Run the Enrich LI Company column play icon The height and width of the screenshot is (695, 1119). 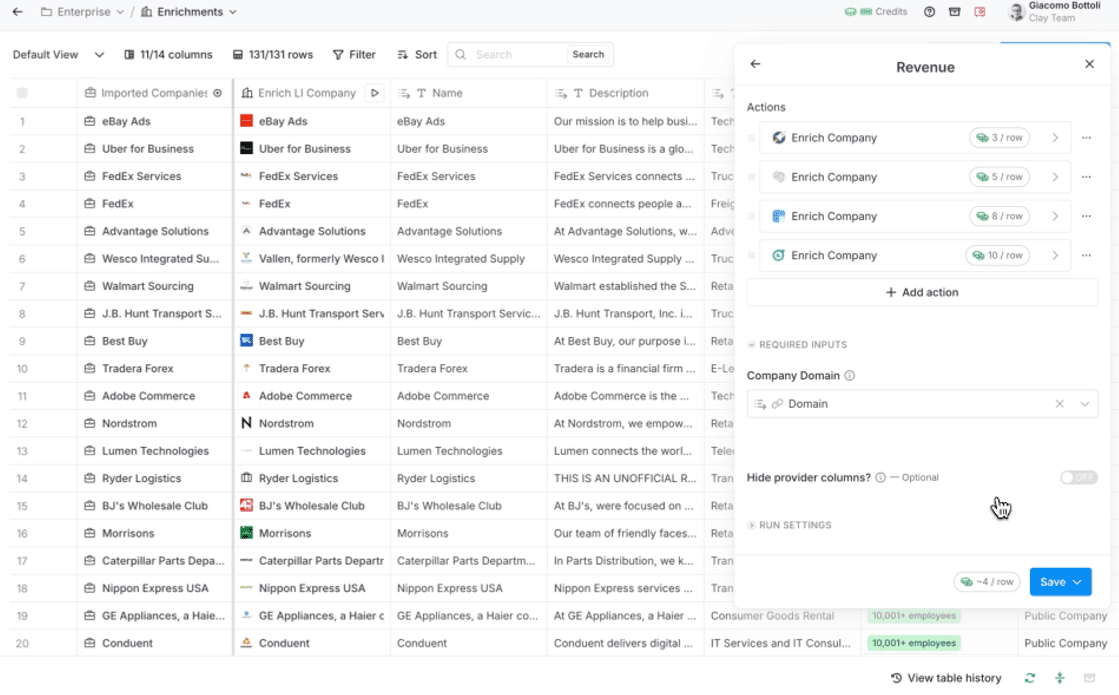point(375,93)
